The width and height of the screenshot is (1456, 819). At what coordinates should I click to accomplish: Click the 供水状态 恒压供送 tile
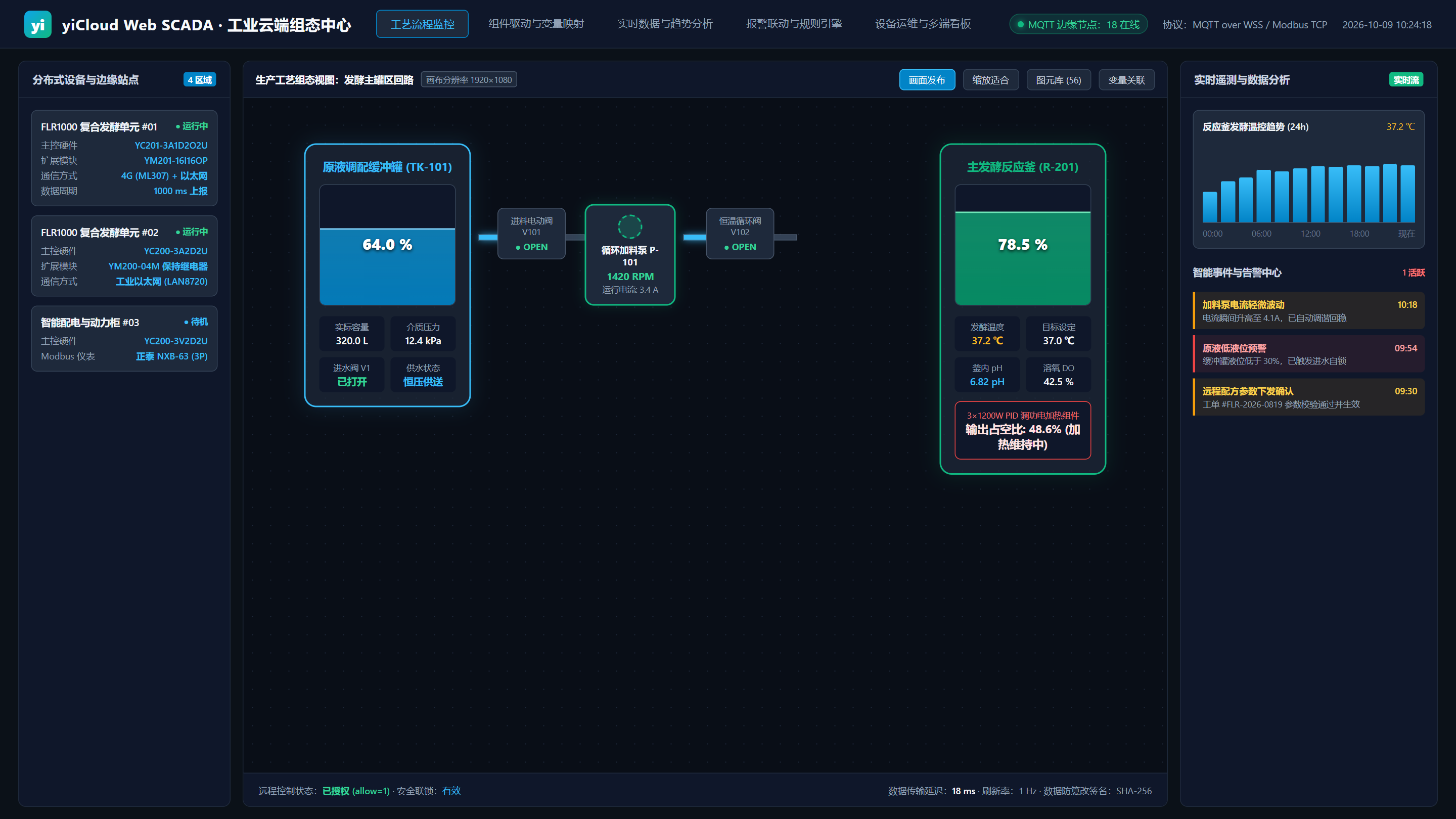(x=423, y=375)
